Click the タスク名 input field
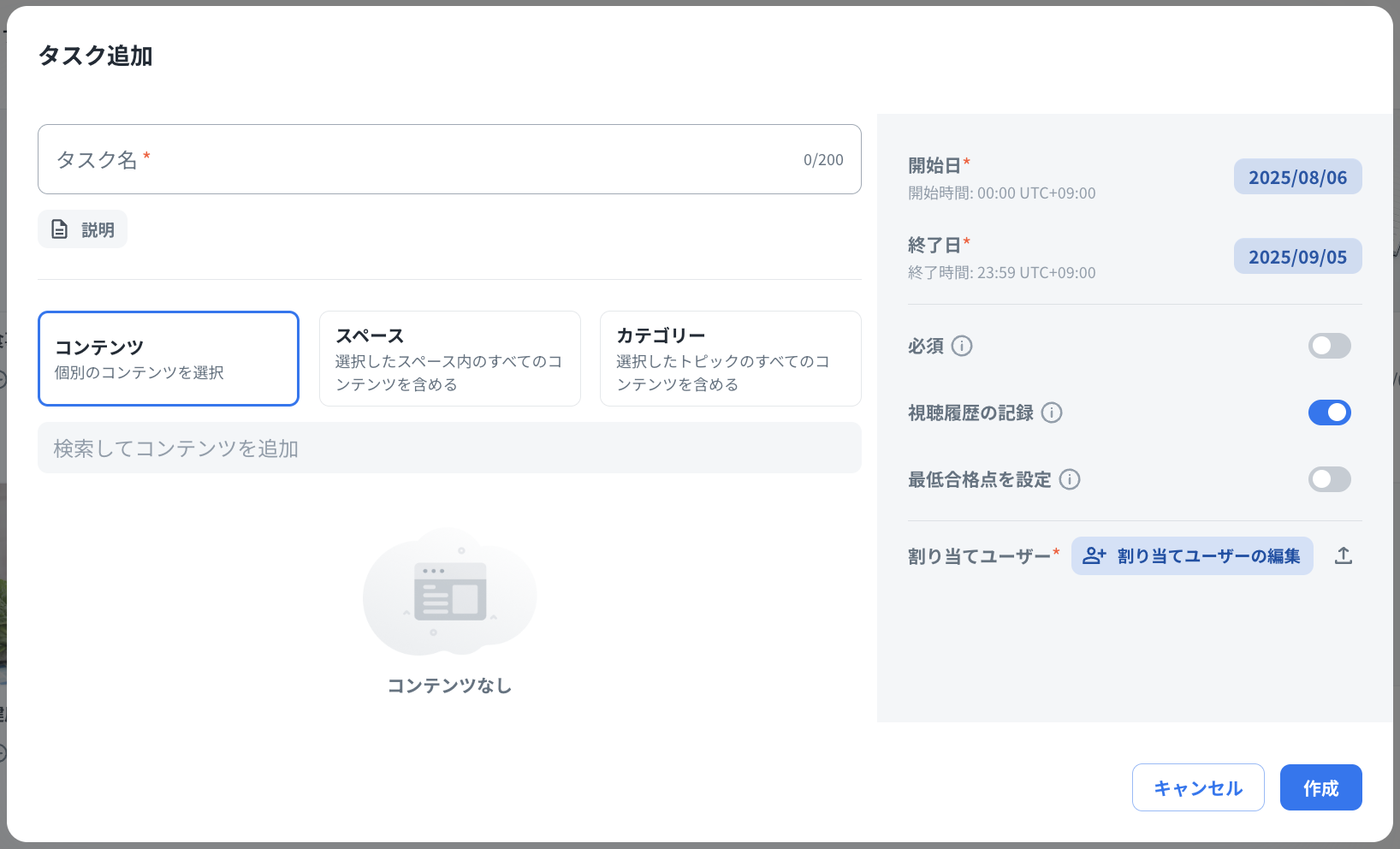The image size is (1400, 849). pos(428,160)
